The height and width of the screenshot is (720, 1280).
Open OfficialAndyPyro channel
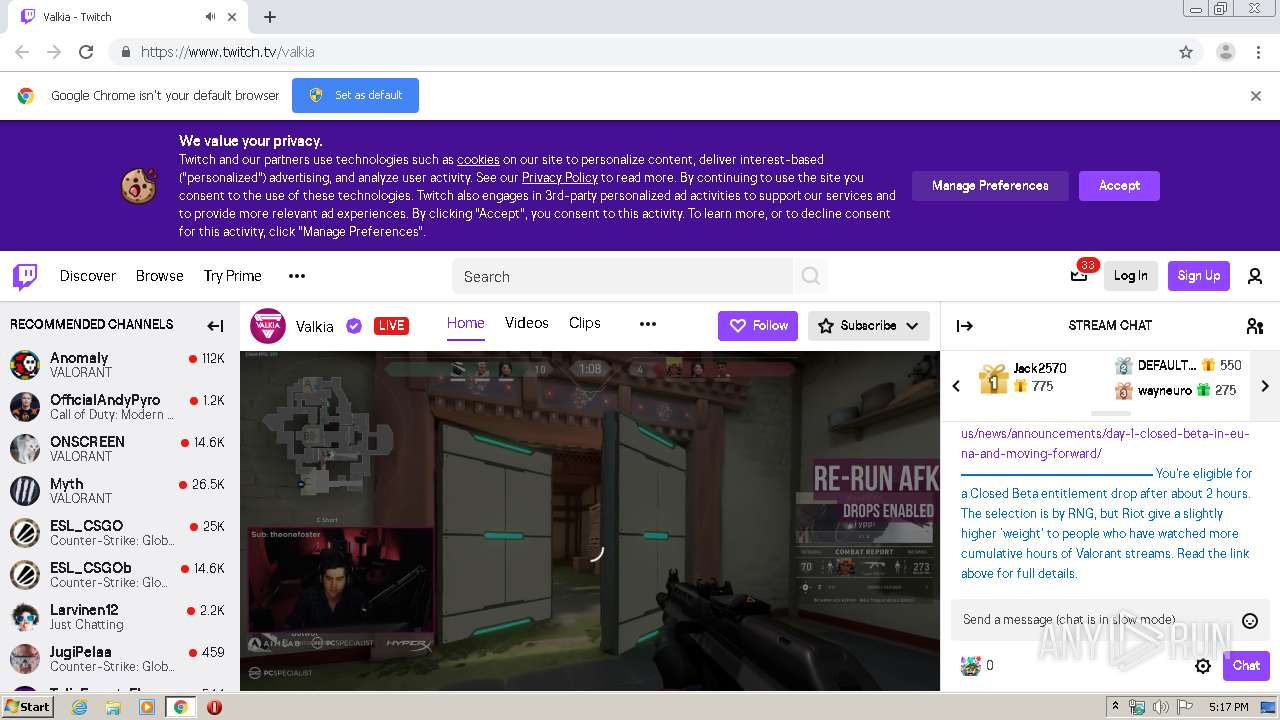pyautogui.click(x=119, y=407)
